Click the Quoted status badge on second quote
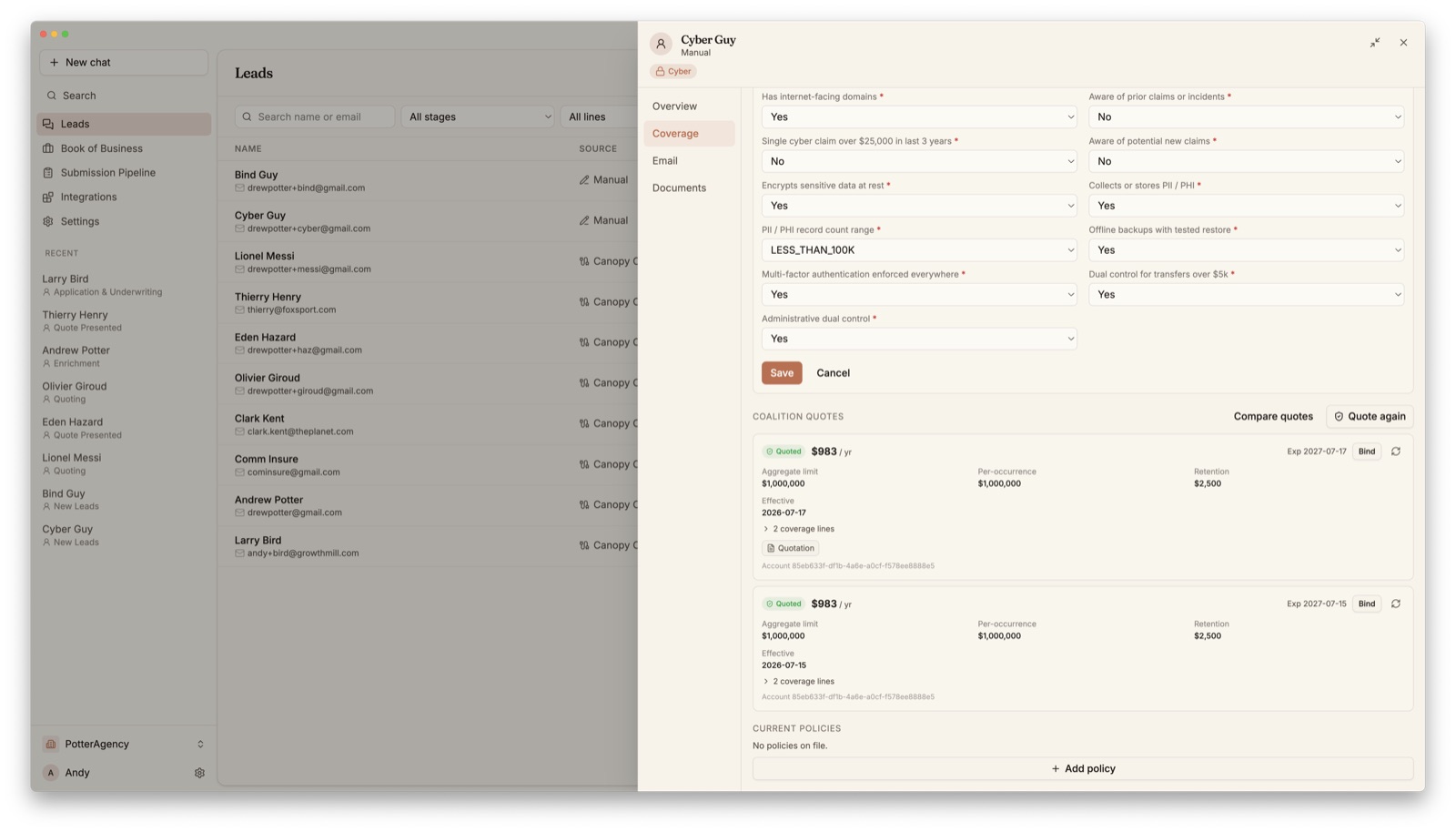This screenshot has width=1456, height=832. click(784, 604)
